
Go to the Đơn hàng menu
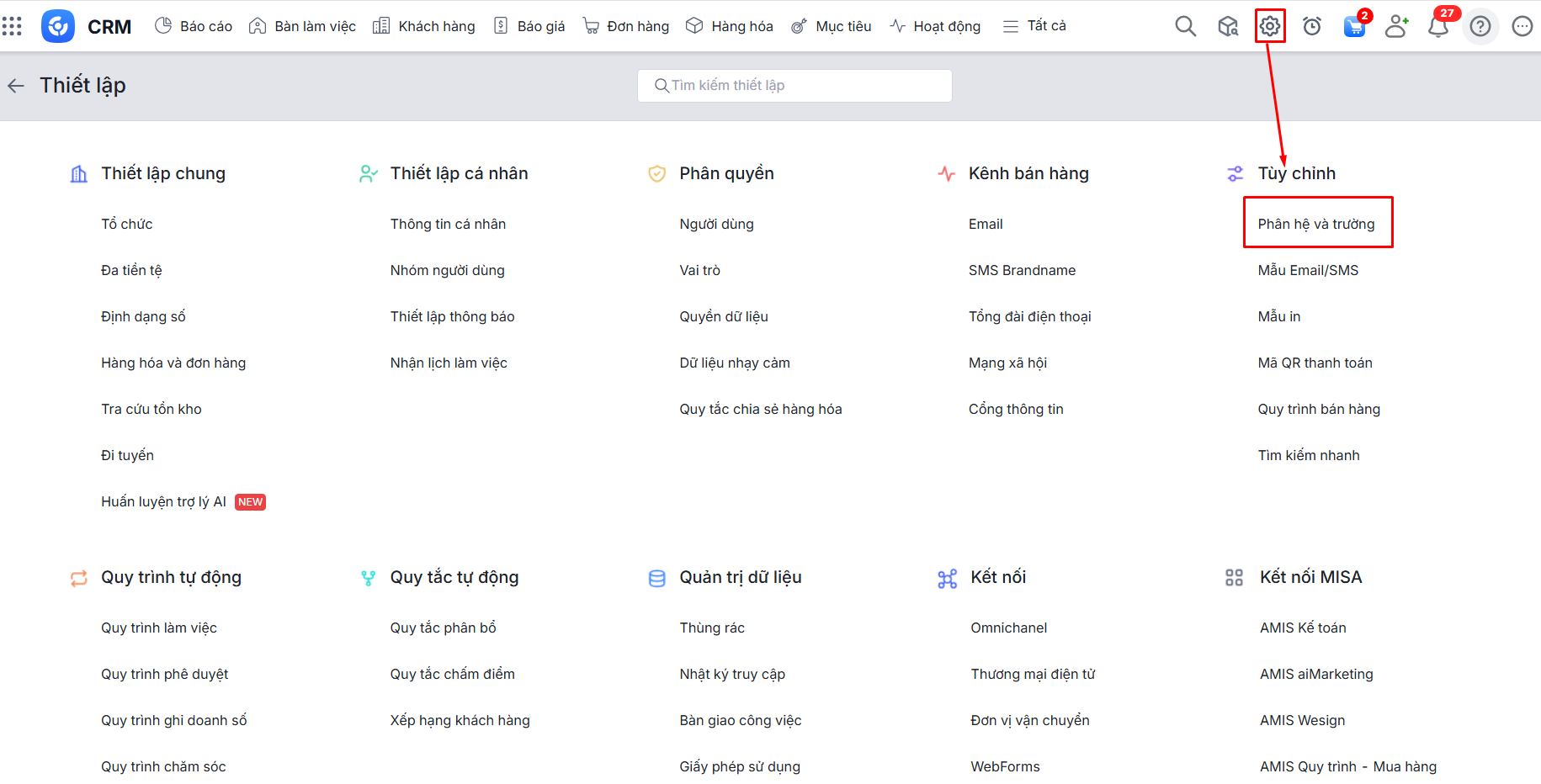click(626, 26)
